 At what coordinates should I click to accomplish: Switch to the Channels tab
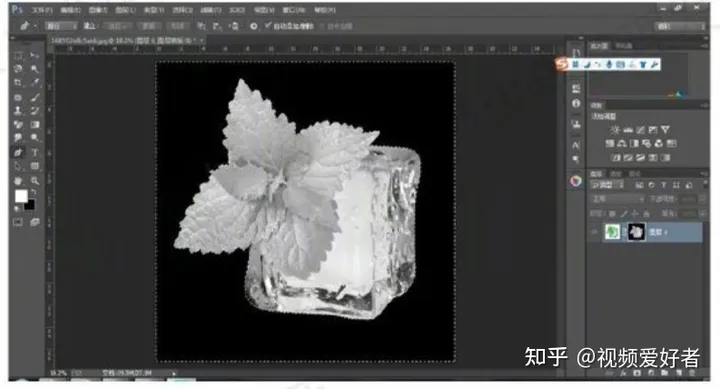tap(615, 174)
